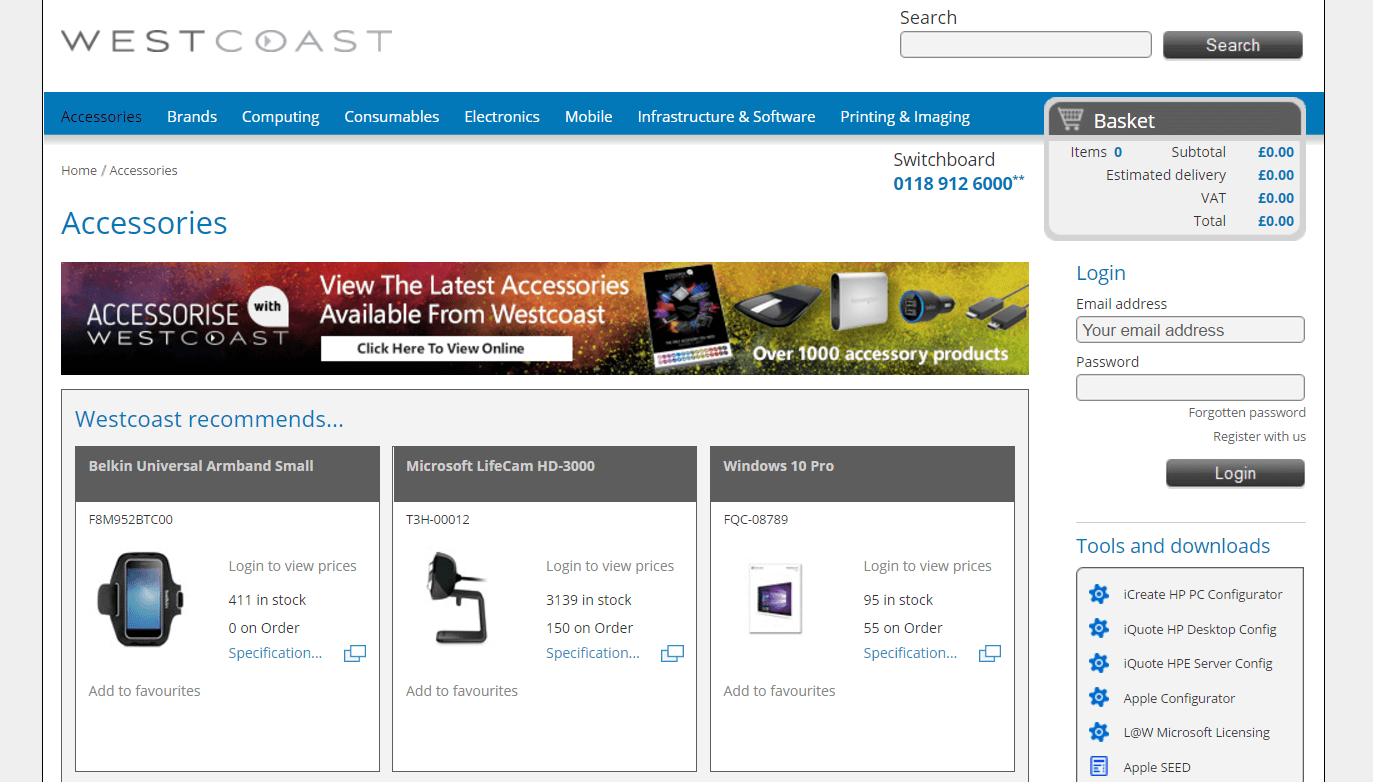Image resolution: width=1373 pixels, height=782 pixels.
Task: Click the Basket heading
Action: [1124, 121]
